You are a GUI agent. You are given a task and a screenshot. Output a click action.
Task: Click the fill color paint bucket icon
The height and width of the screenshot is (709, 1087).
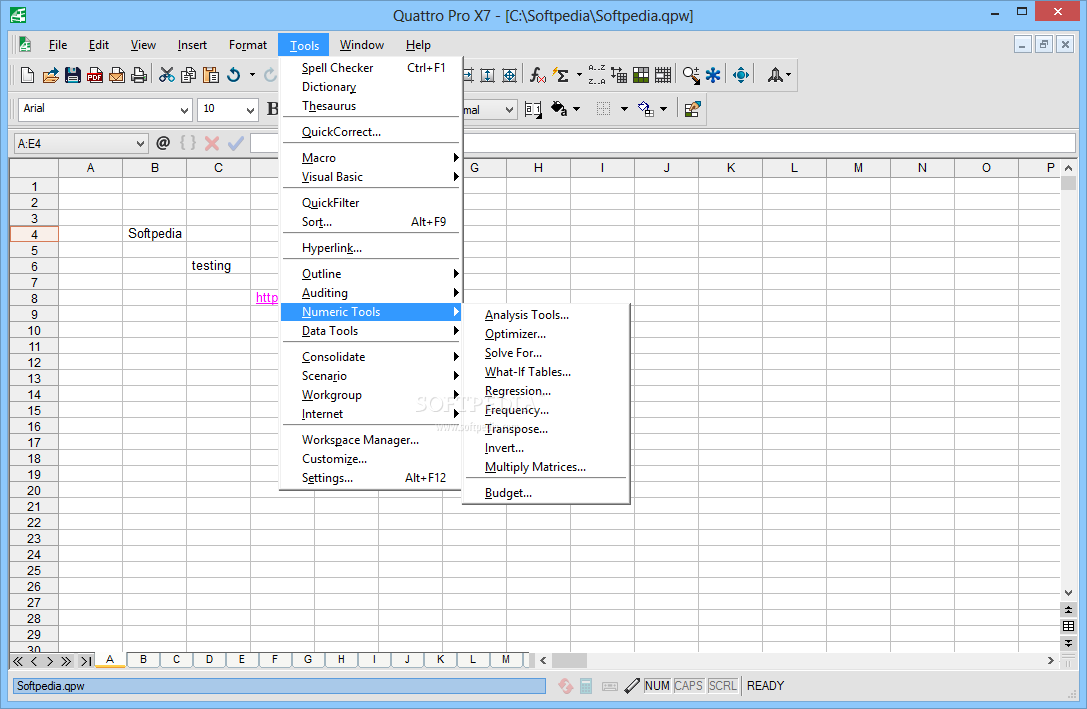coord(559,109)
